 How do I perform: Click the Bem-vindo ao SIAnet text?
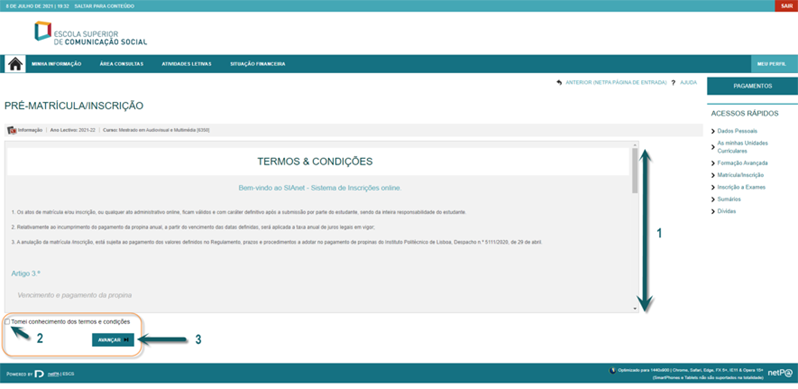coord(320,188)
